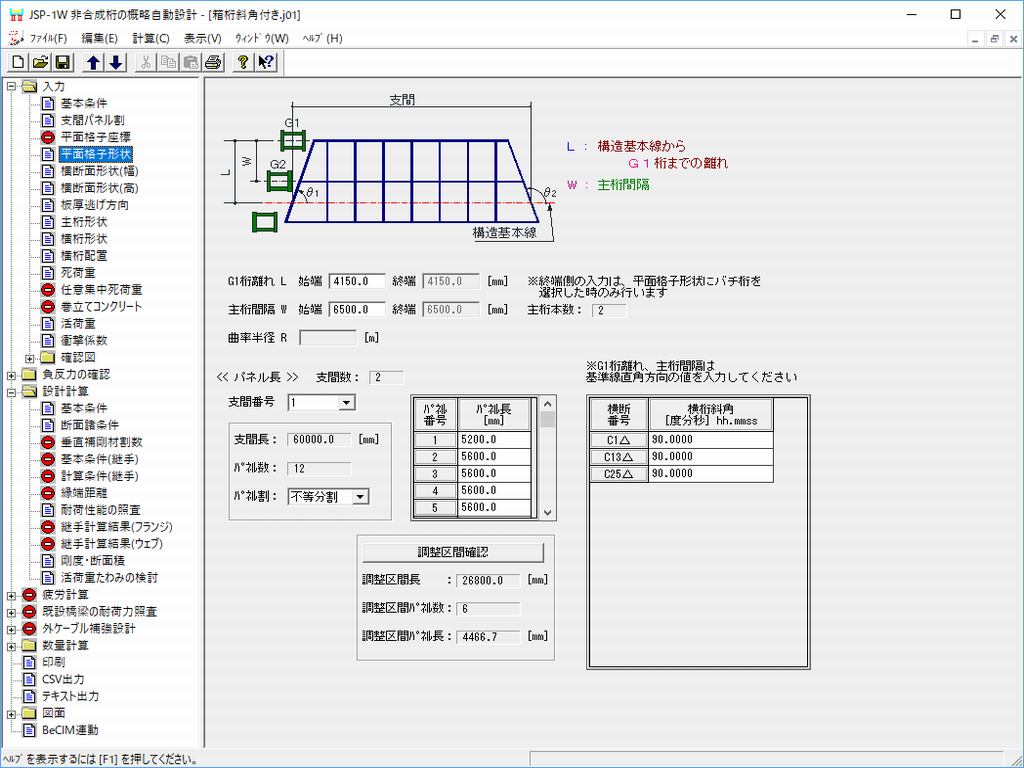Open the 支間番号 dropdown
Screen dimensions: 1024x768
(346, 403)
